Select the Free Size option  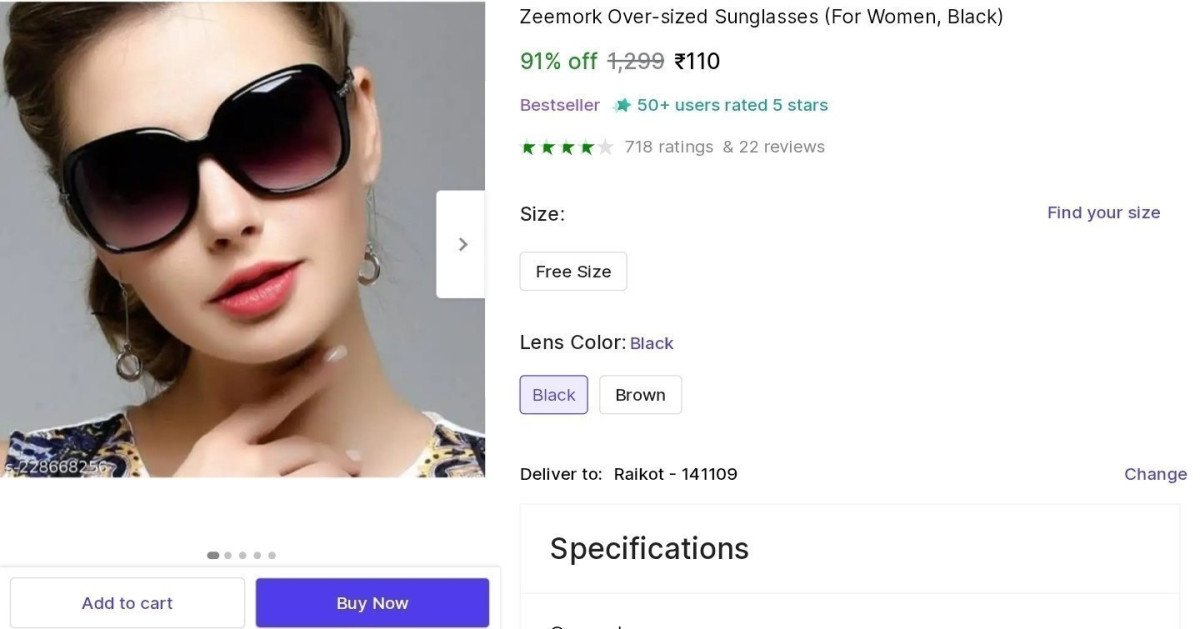pyautogui.click(x=573, y=271)
